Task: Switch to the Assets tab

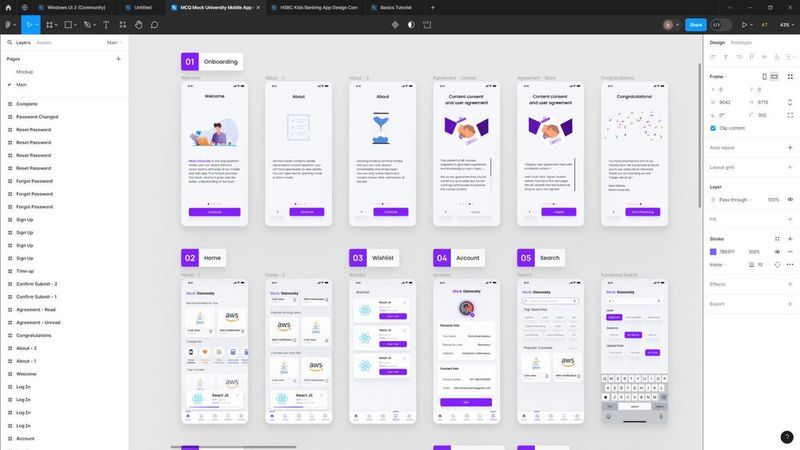Action: point(44,42)
